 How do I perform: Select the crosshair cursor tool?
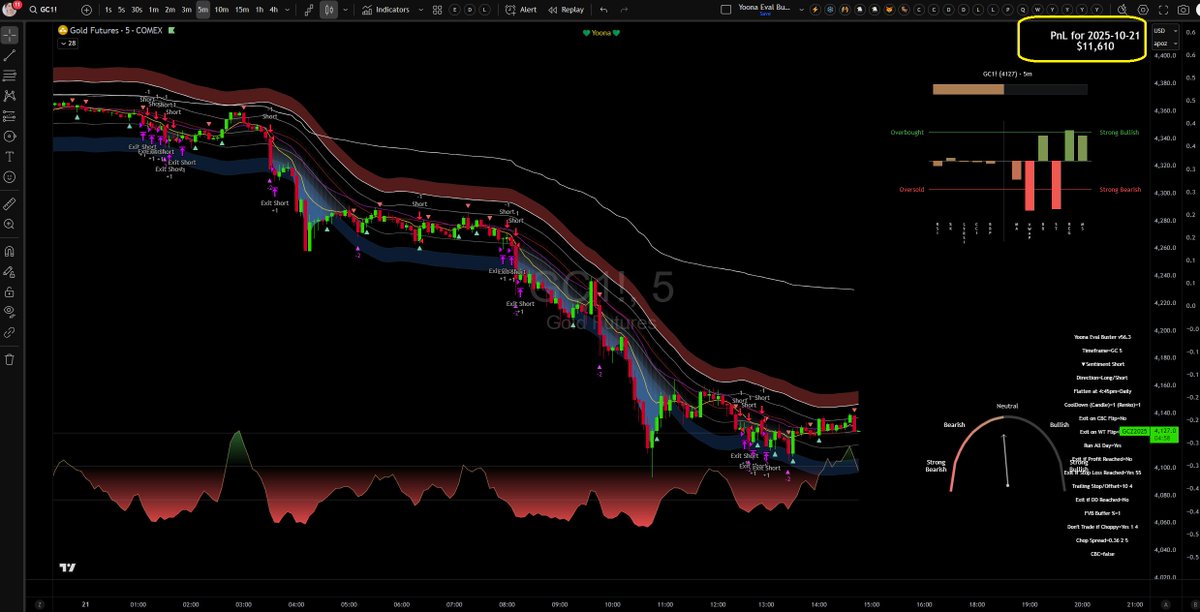10,35
